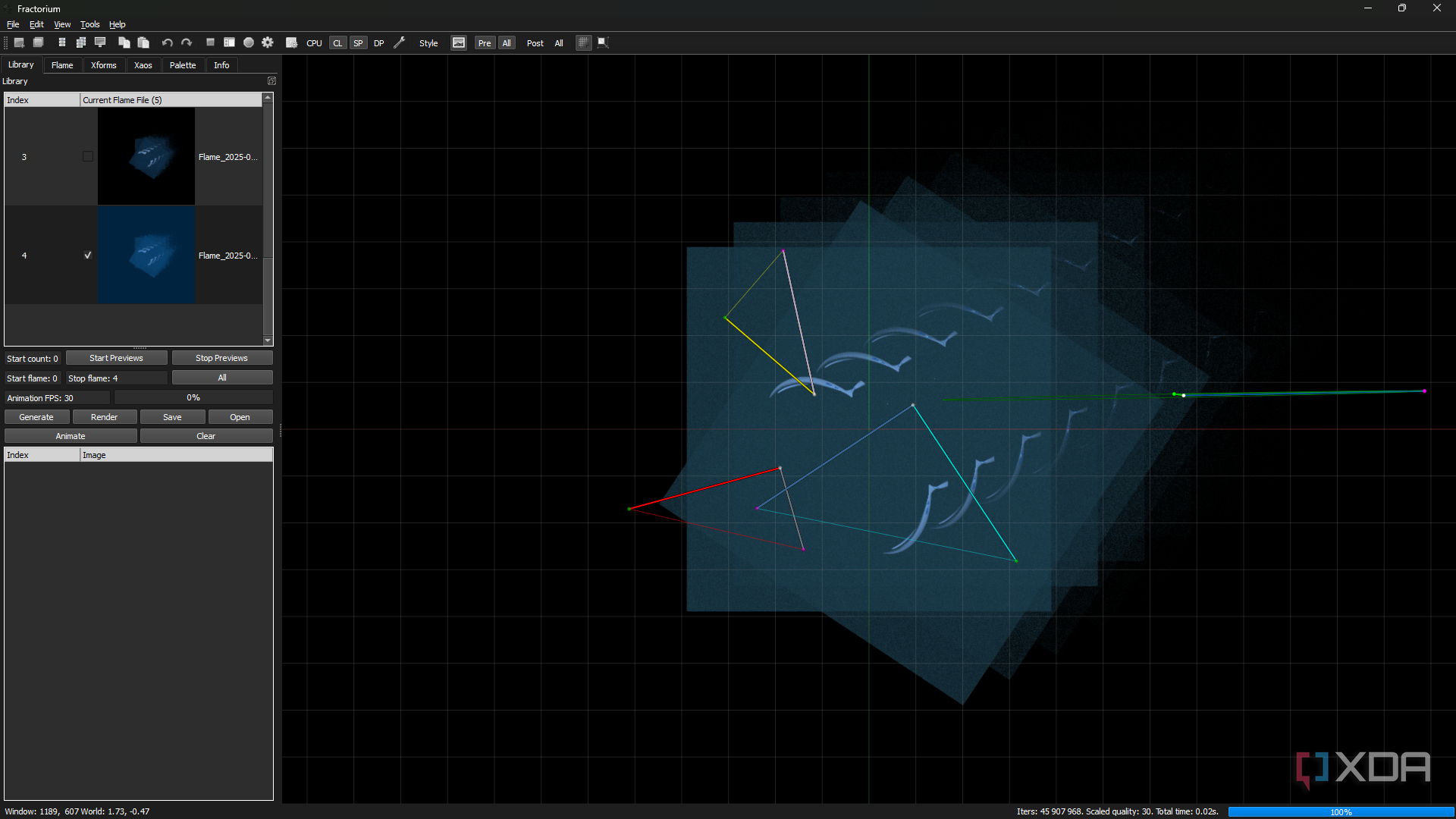Toggle the DP double precision button

coord(378,43)
